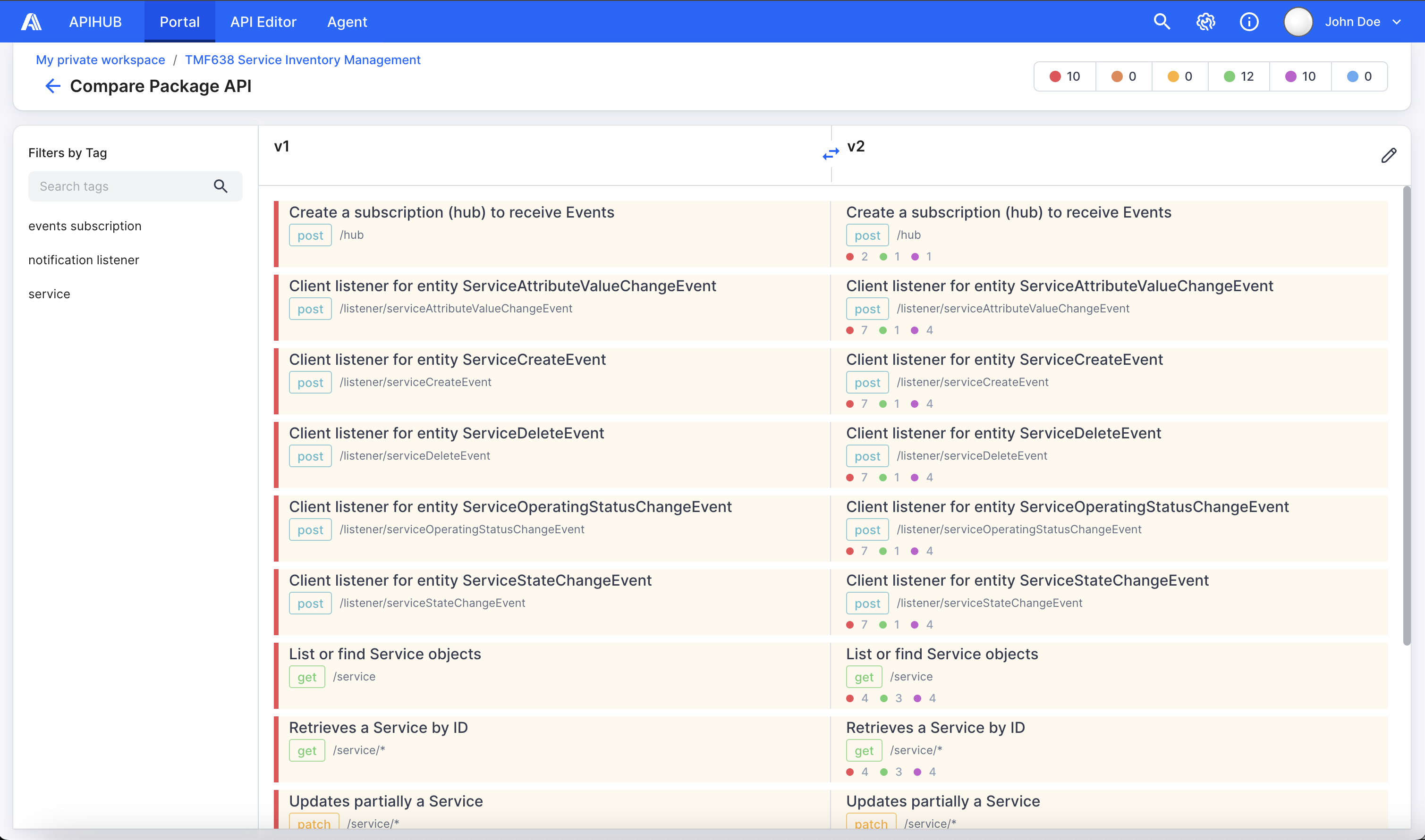The height and width of the screenshot is (840, 1425).
Task: Go back using the arrow beside Compare Package API
Action: click(x=53, y=86)
